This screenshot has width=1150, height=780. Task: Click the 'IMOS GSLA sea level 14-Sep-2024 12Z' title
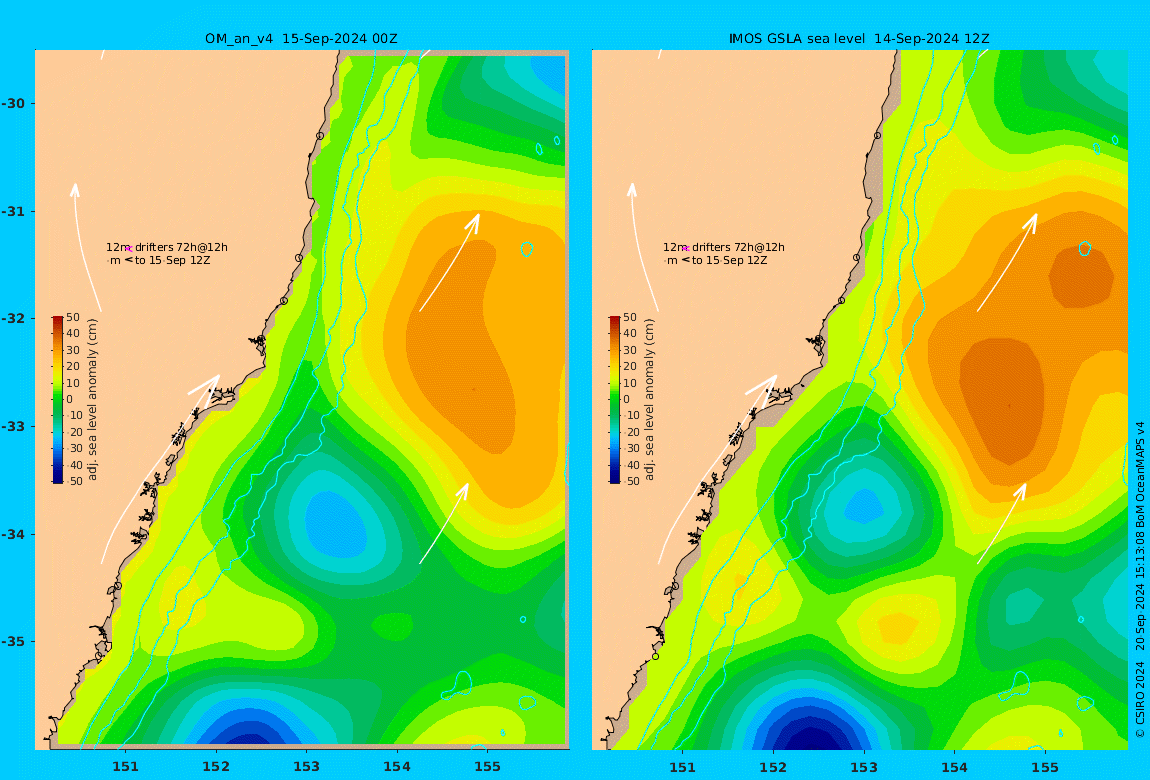[x=859, y=39]
